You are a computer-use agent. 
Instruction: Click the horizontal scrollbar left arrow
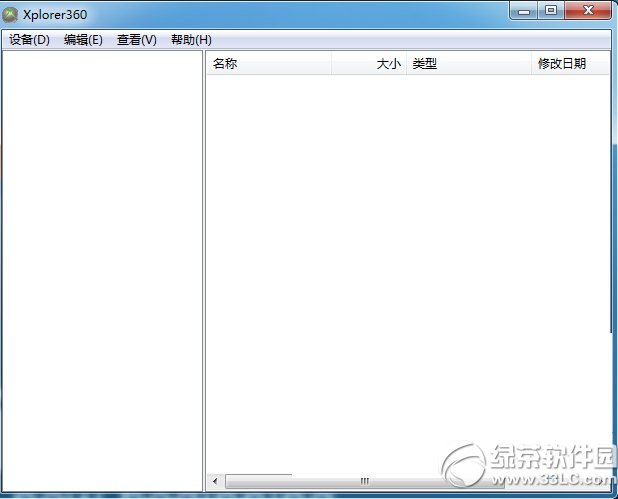(x=215, y=481)
